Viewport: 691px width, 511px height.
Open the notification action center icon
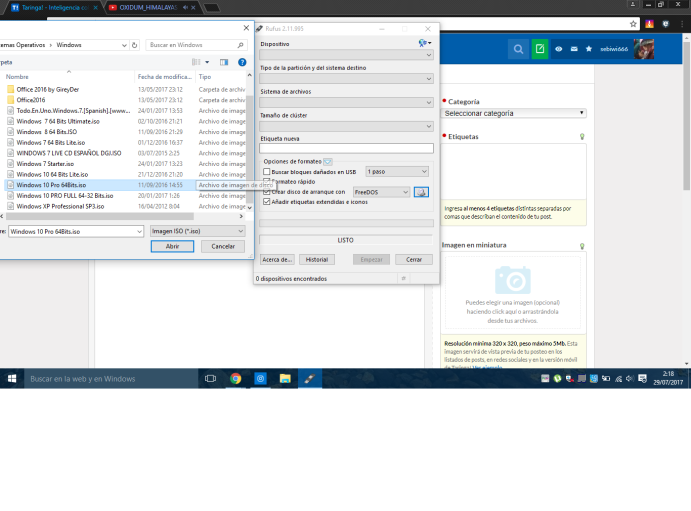pos(643,378)
